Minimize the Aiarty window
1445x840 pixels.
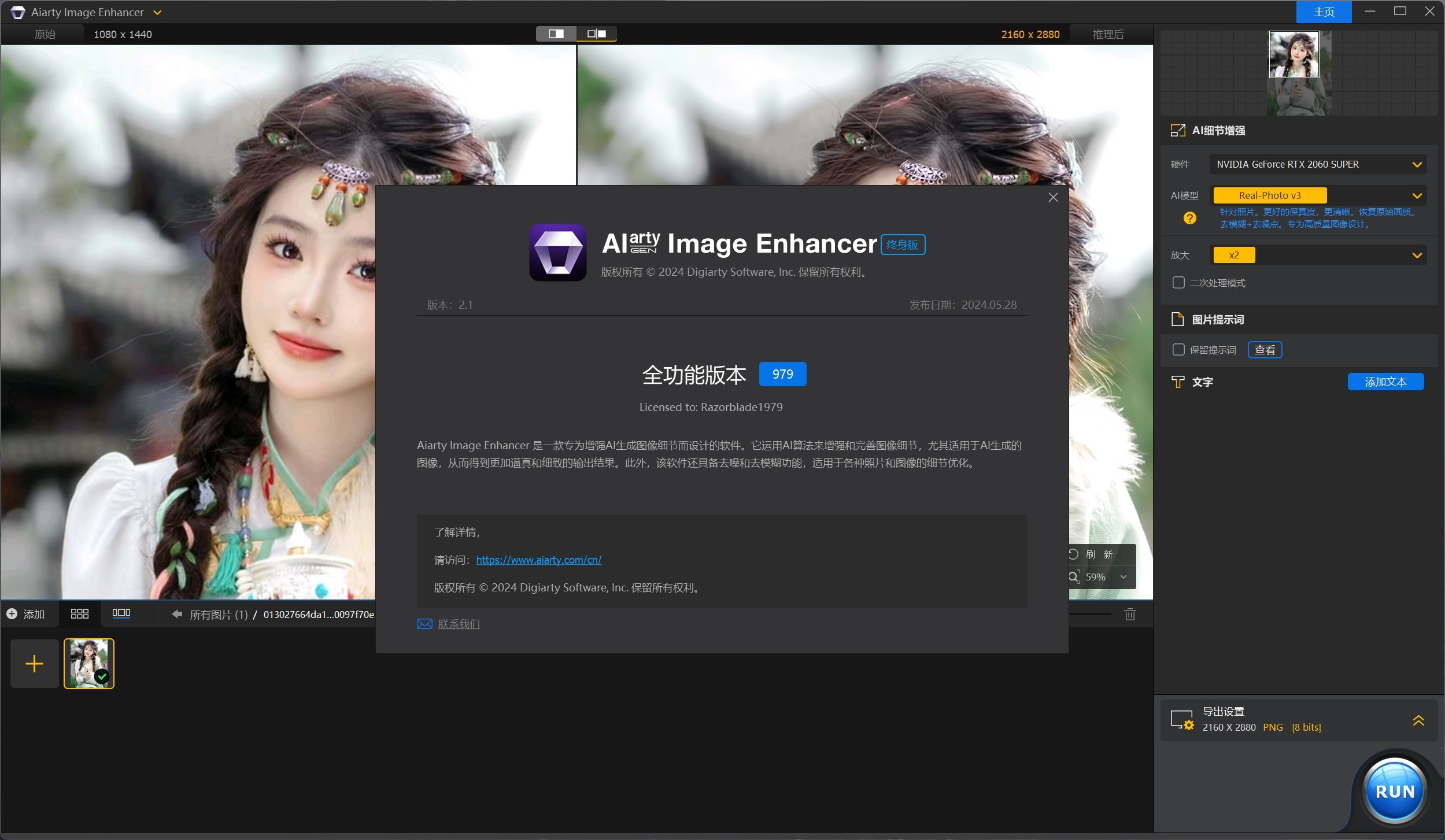1370,12
